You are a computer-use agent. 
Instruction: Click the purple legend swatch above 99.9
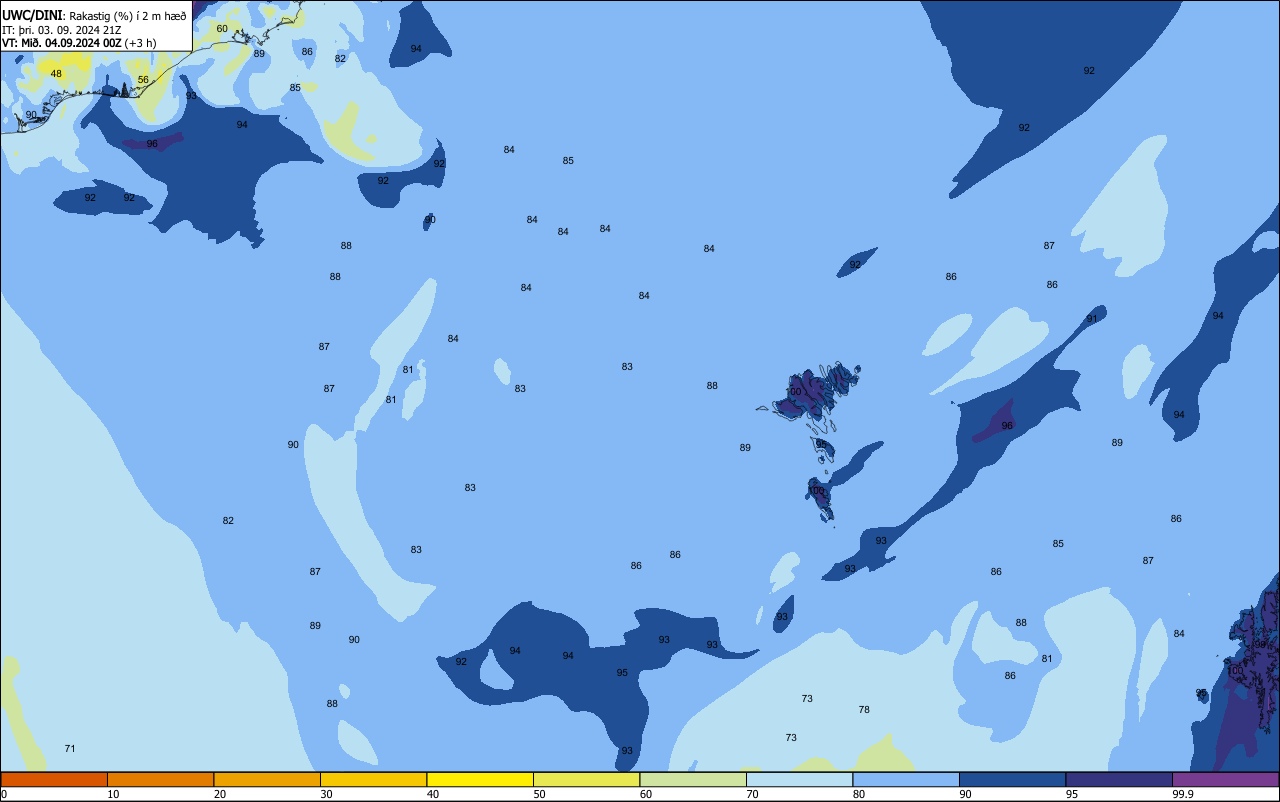point(1225,779)
